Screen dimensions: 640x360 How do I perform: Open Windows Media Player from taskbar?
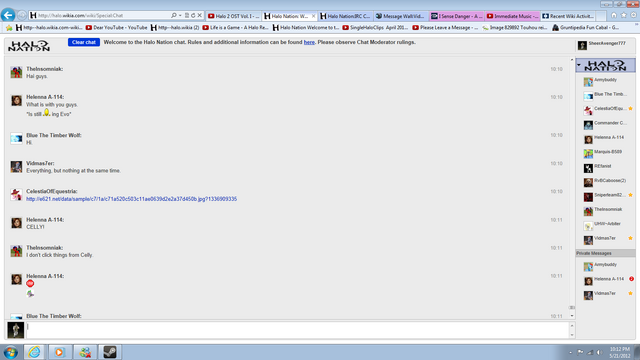60,352
